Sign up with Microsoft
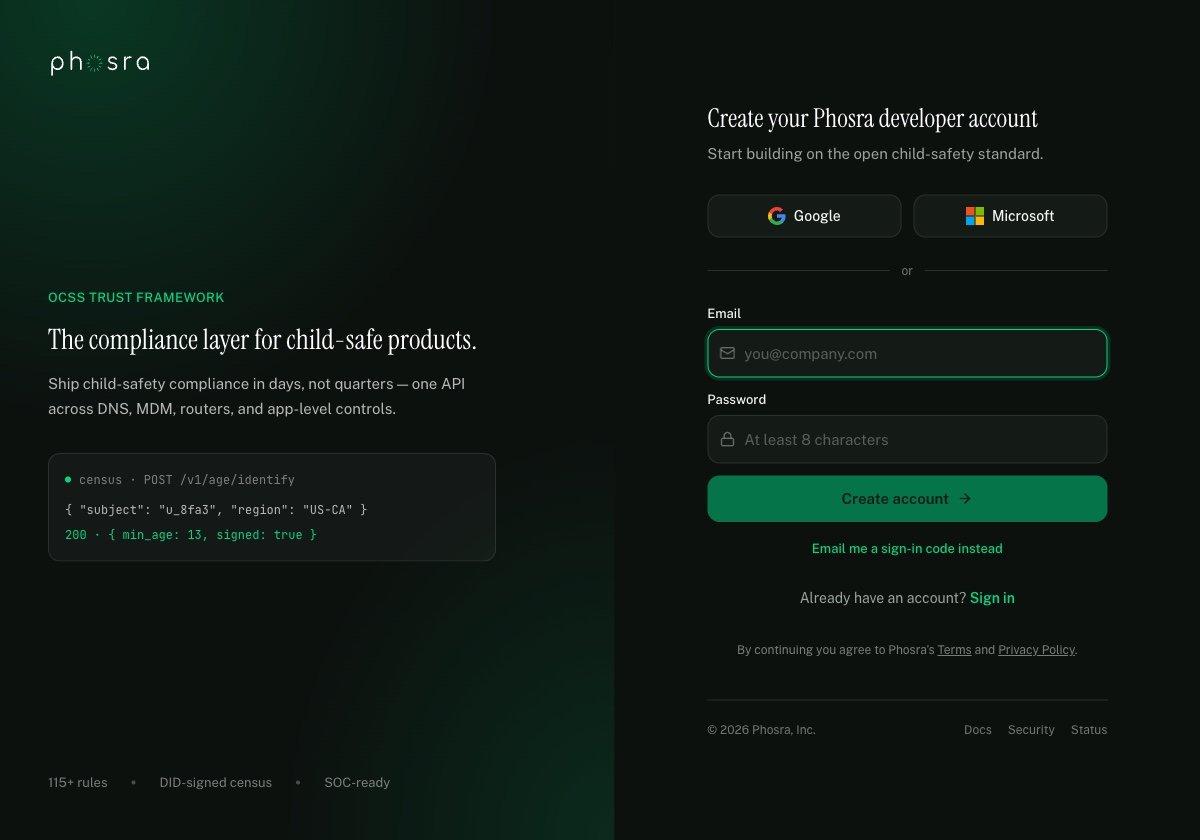This screenshot has height=840, width=1200. pos(1010,216)
